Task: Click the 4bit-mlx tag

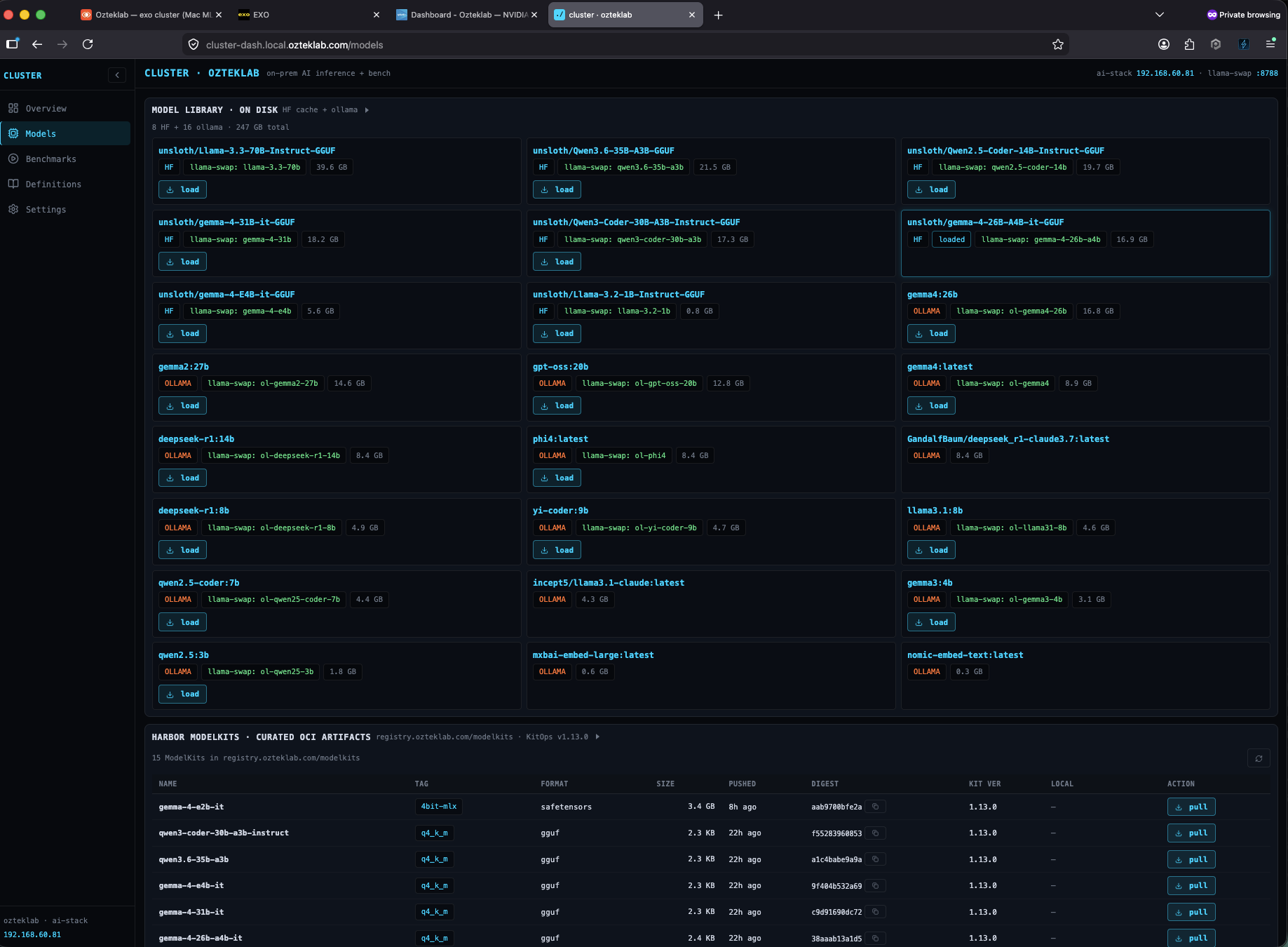Action: pyautogui.click(x=438, y=807)
